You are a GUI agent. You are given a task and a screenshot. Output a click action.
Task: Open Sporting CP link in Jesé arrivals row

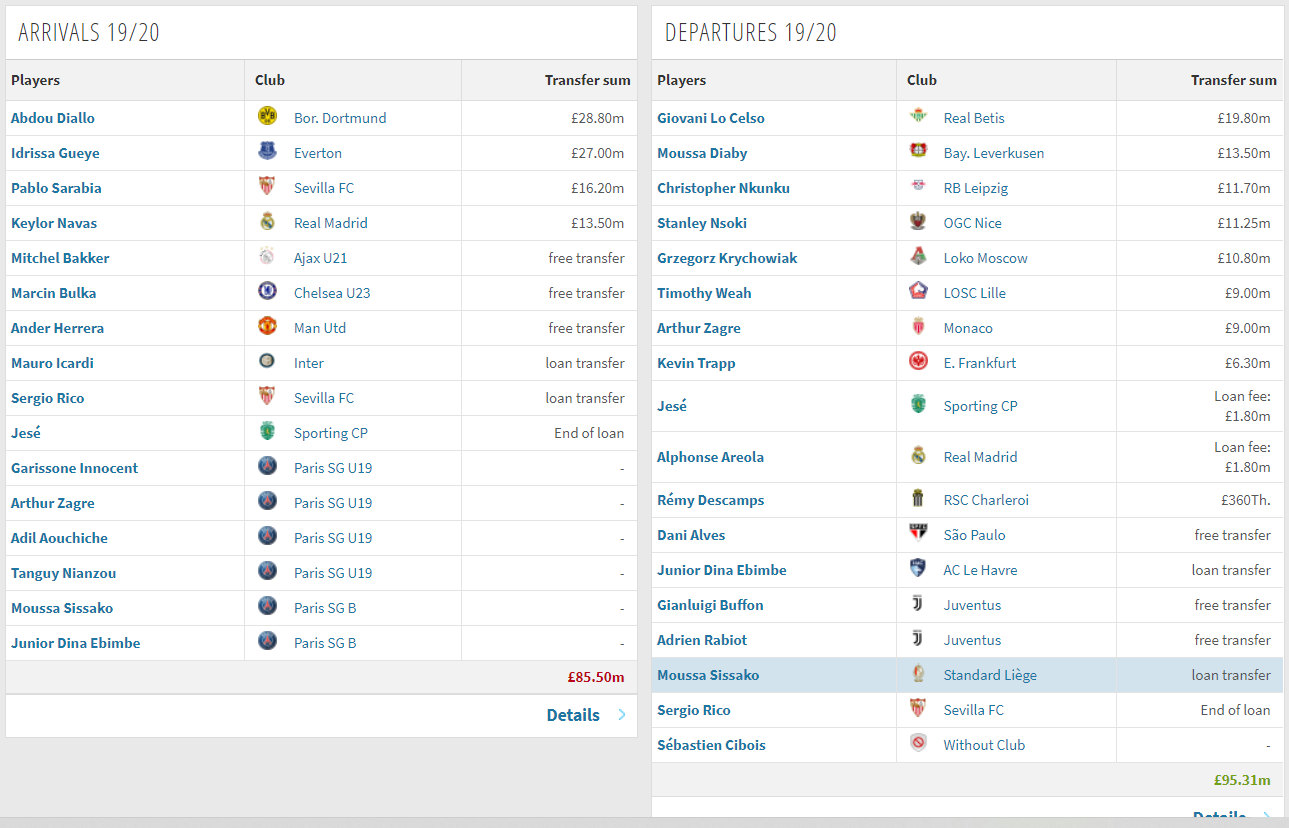click(331, 433)
